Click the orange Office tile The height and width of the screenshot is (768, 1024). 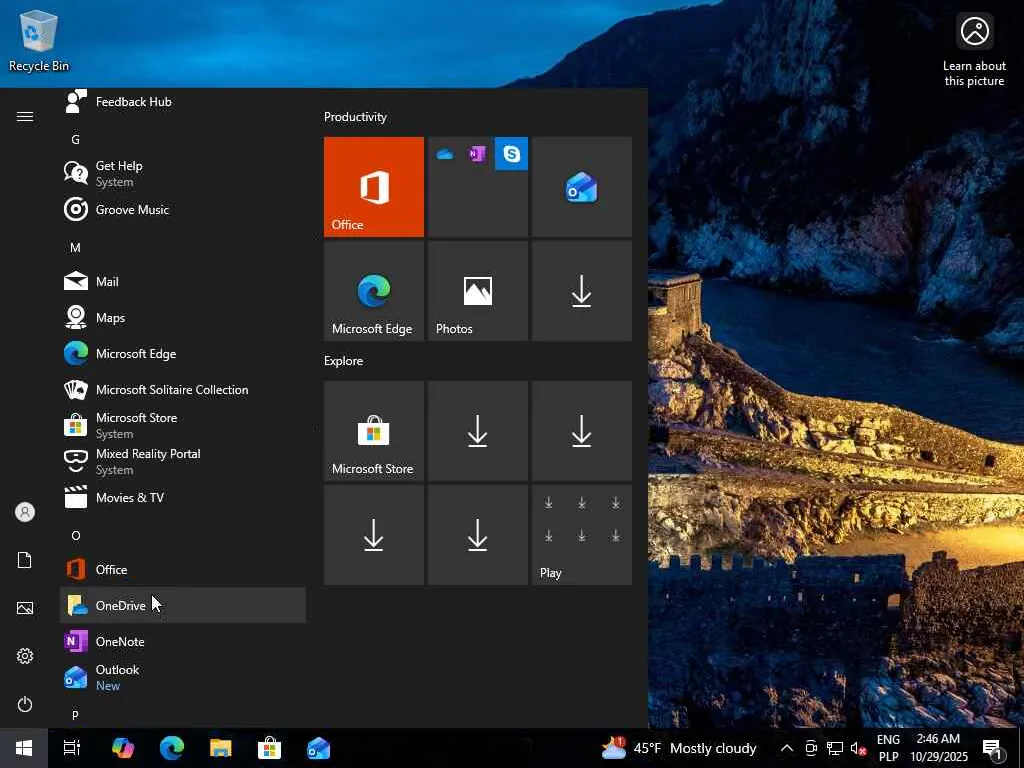pyautogui.click(x=374, y=187)
